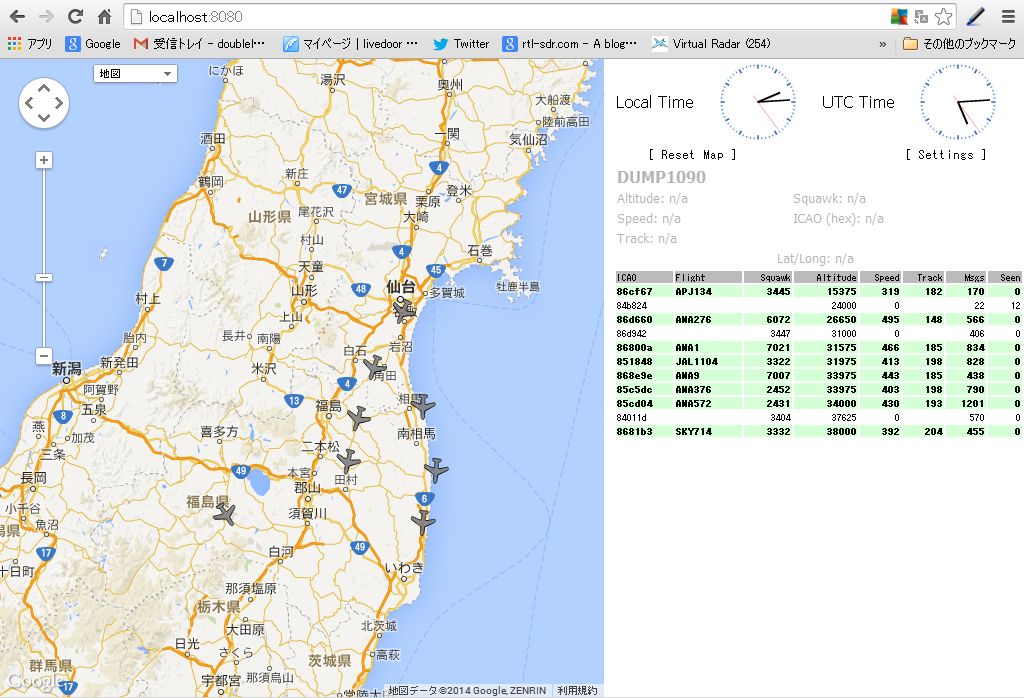Select the aircraft icon by the 福島県 label

(225, 515)
